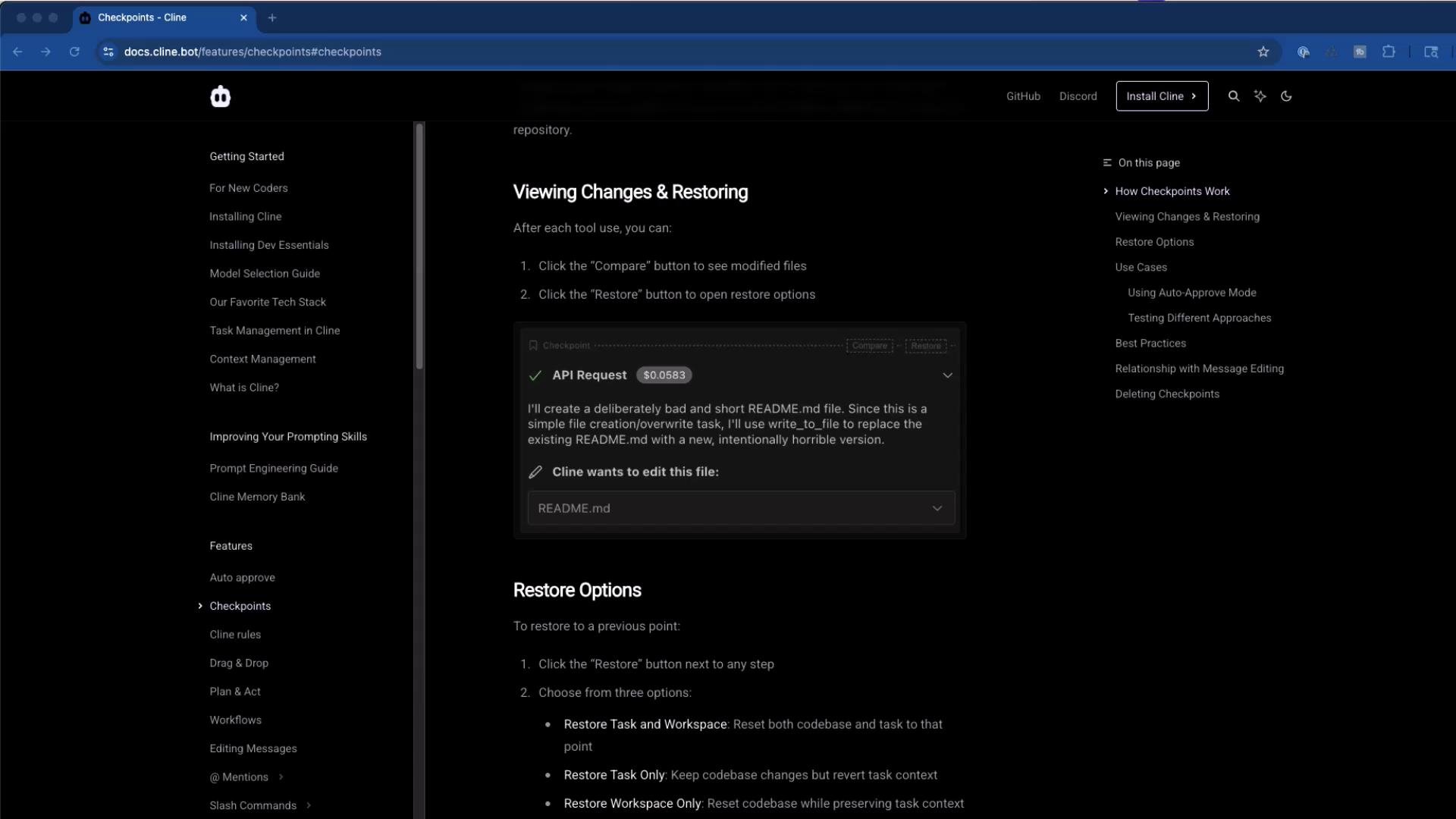This screenshot has height=819, width=1456.
Task: Bookmark this page with the star icon
Action: (x=1263, y=52)
